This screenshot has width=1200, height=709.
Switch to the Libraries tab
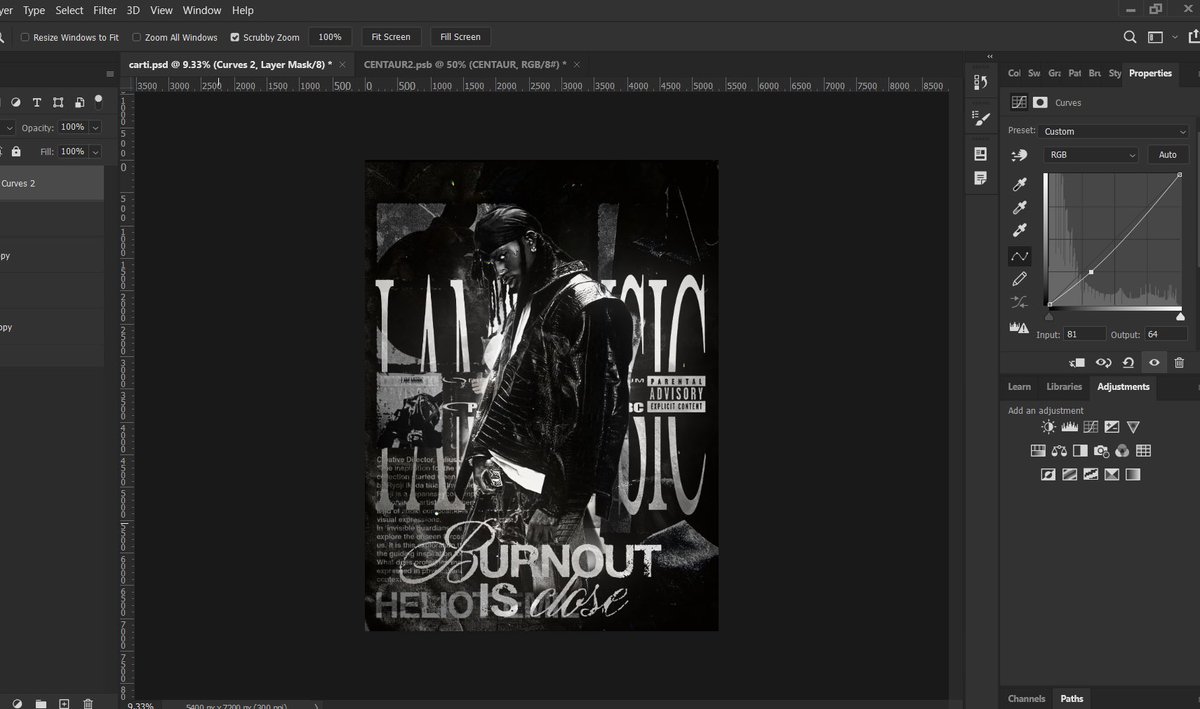(1064, 387)
